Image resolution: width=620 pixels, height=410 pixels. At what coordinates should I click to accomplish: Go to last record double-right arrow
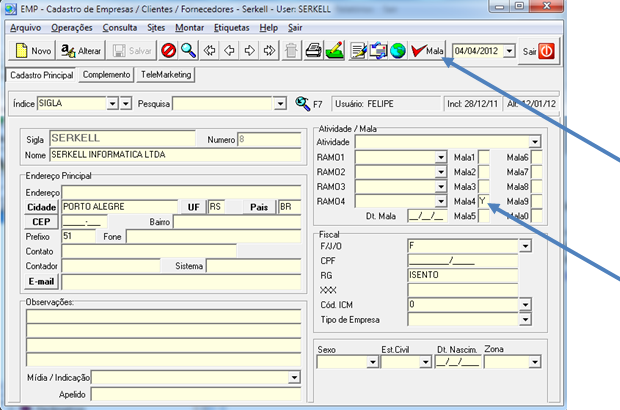[x=270, y=51]
